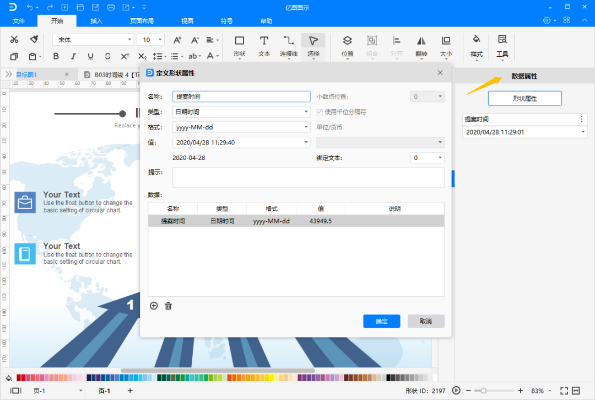Click the Bold formatting button
Image resolution: width=595 pixels, height=400 pixels.
tap(56, 56)
